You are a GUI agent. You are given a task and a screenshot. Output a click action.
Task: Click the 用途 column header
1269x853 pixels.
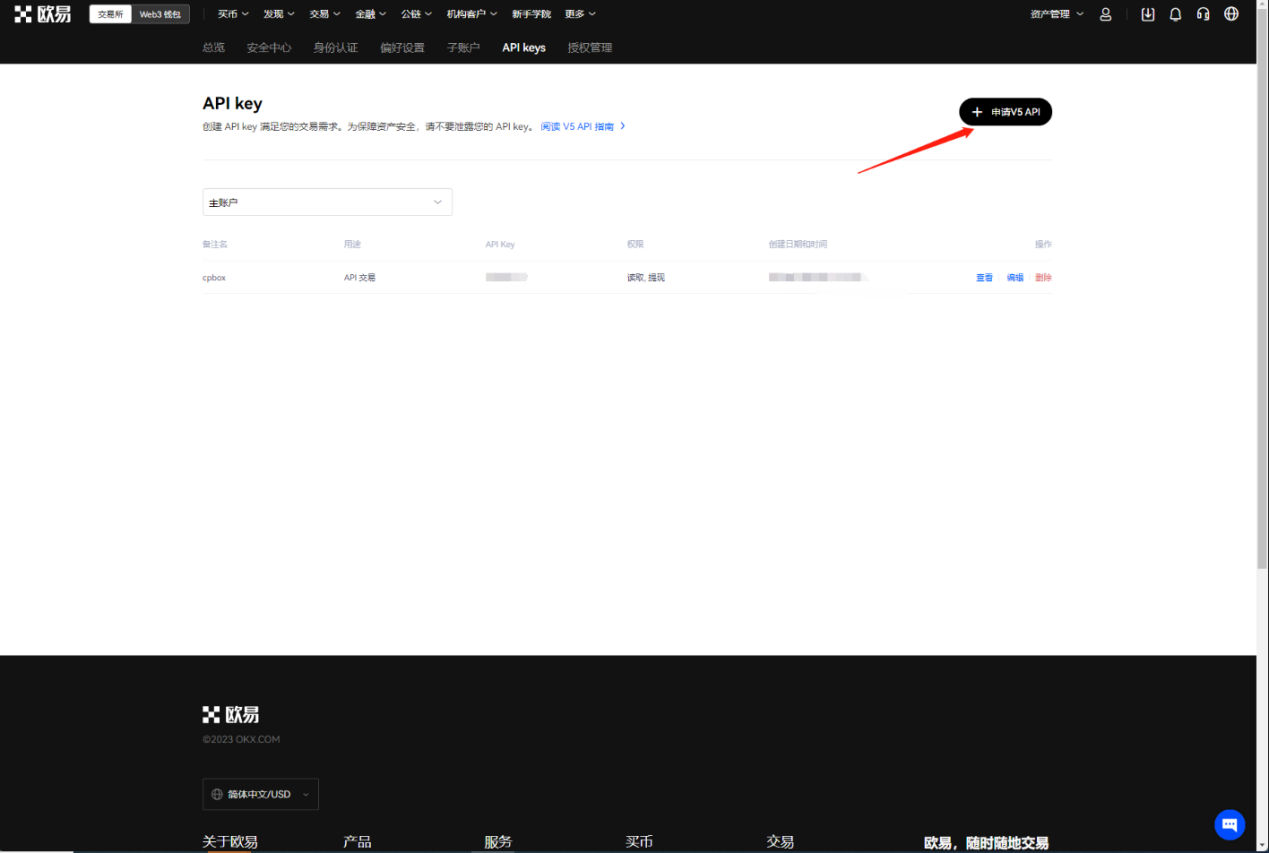coord(352,244)
